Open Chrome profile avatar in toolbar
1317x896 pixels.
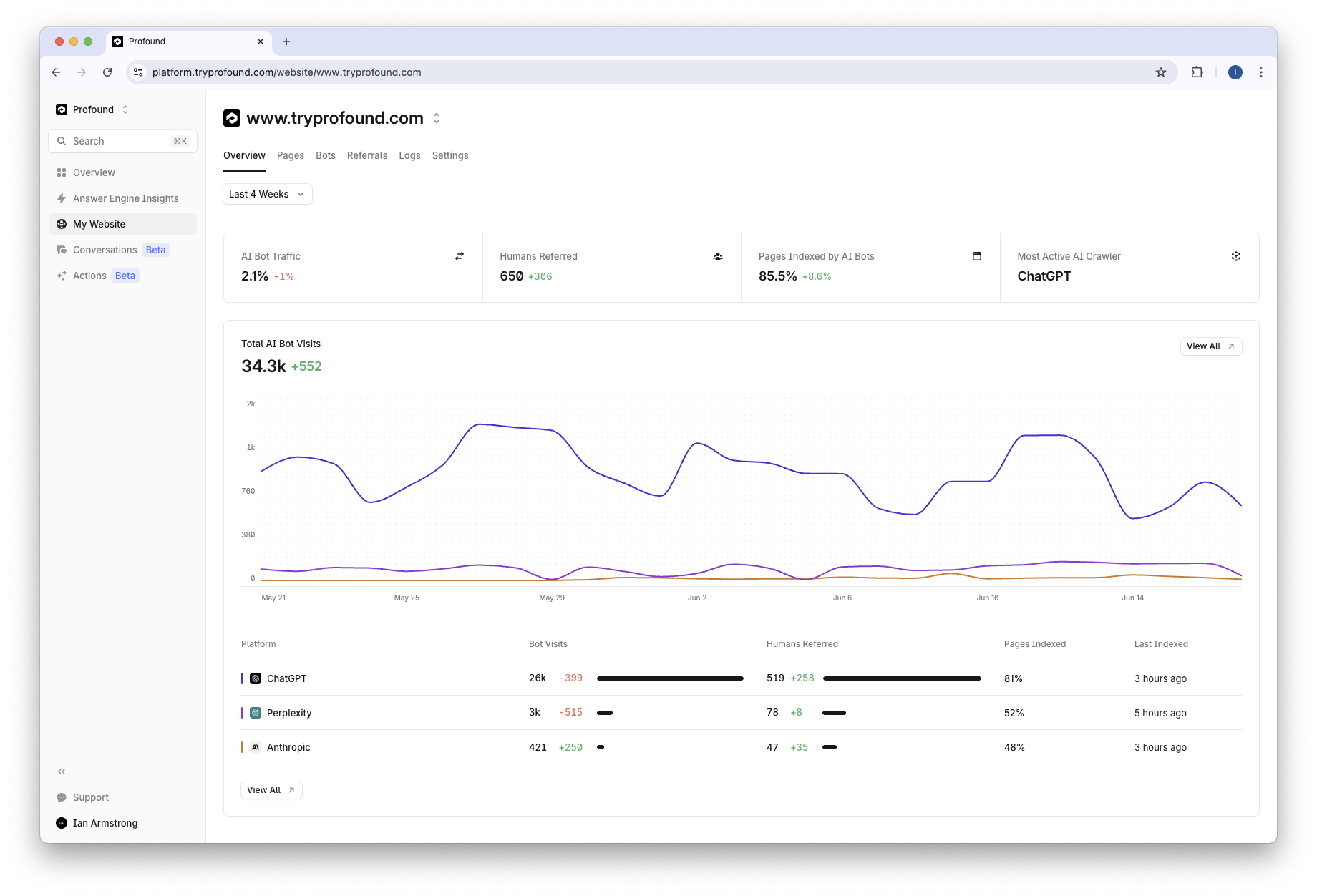click(1235, 72)
